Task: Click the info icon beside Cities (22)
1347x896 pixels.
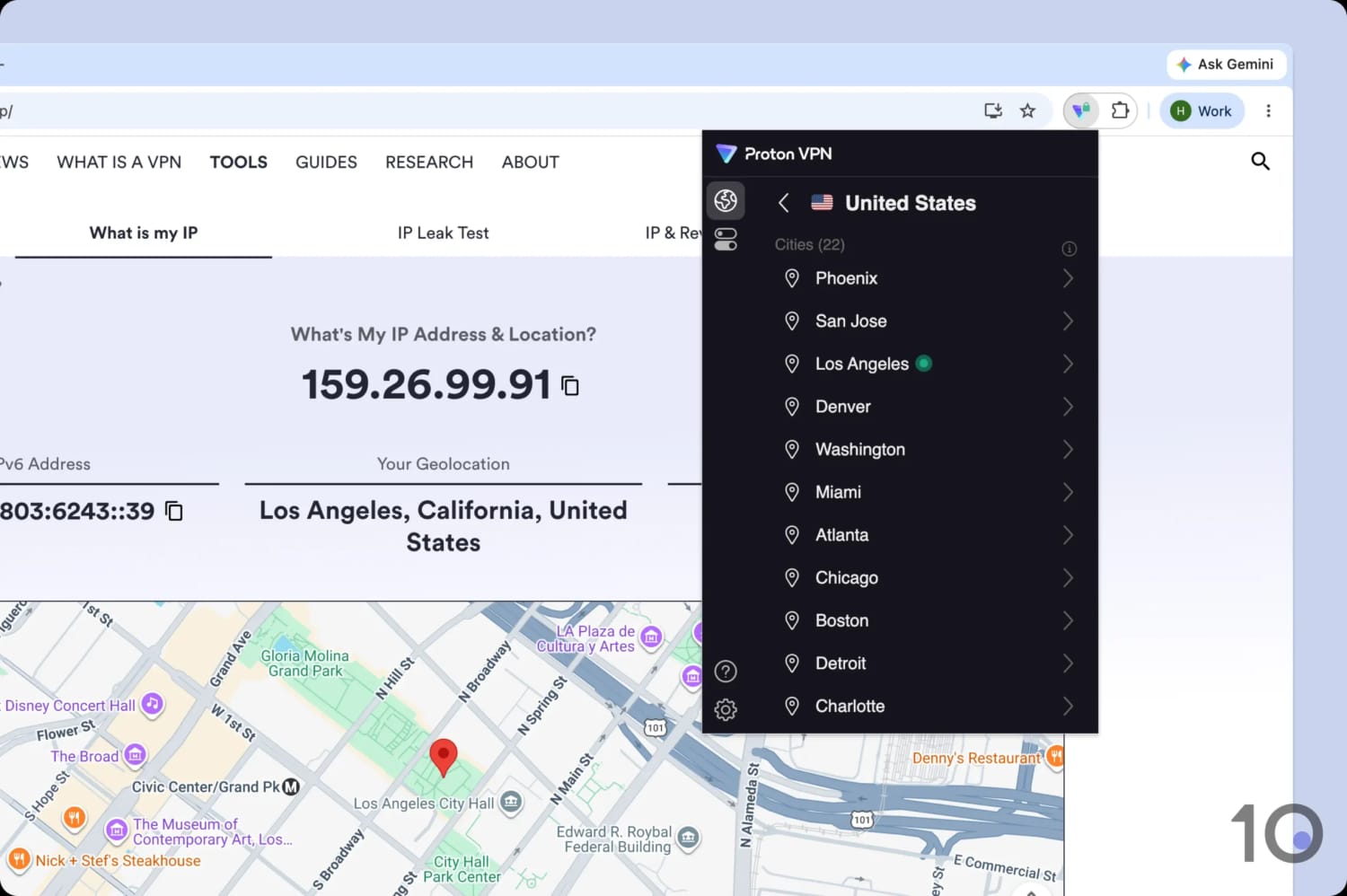Action: [x=1069, y=249]
